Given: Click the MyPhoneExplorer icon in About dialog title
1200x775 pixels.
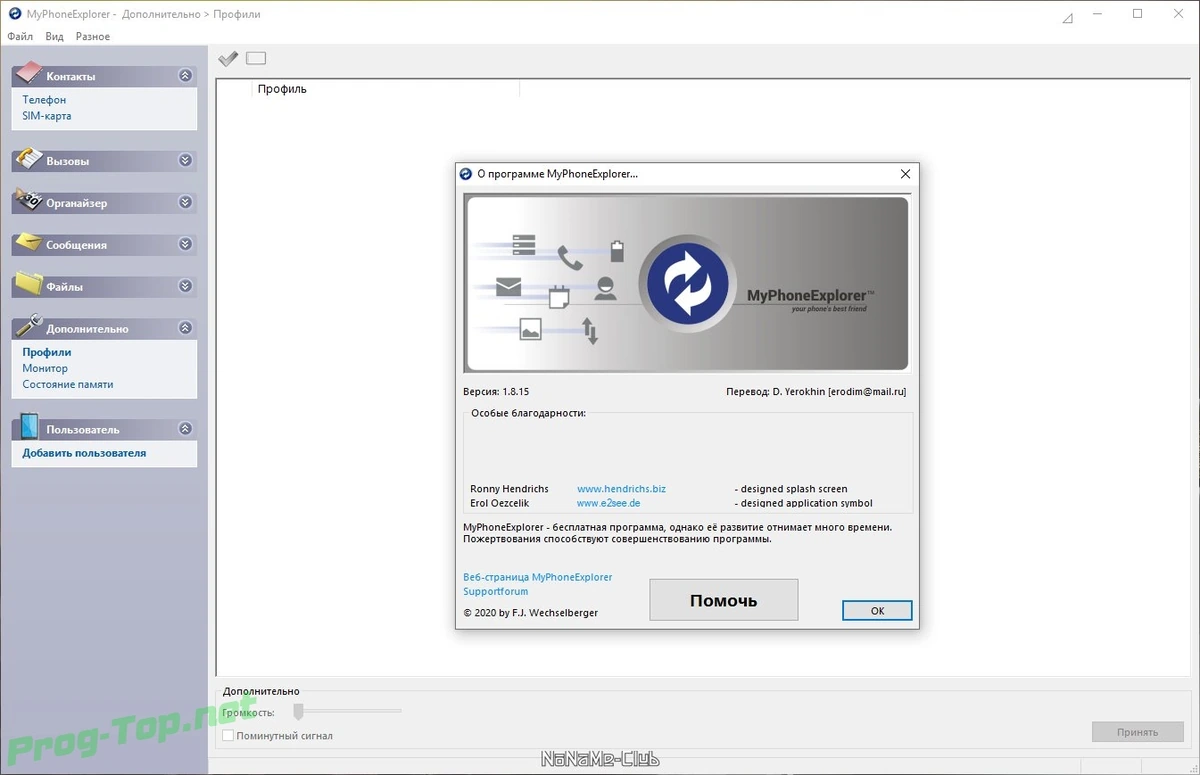Looking at the screenshot, I should (465, 173).
